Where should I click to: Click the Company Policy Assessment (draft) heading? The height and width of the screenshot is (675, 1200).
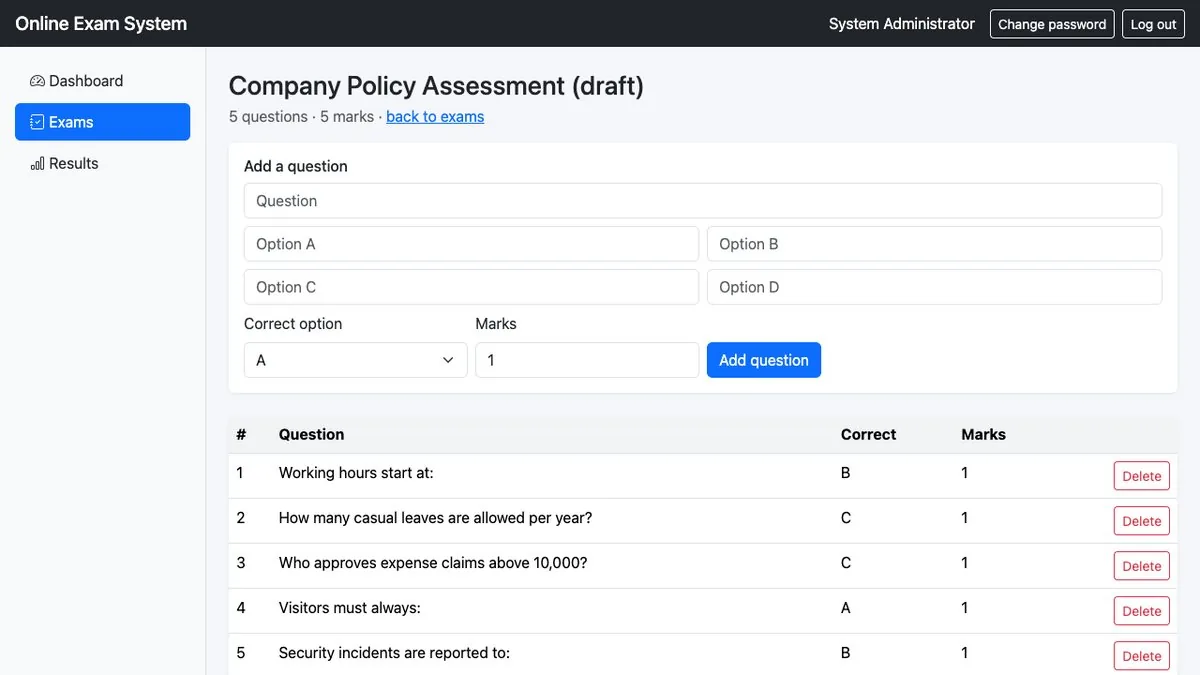[436, 86]
